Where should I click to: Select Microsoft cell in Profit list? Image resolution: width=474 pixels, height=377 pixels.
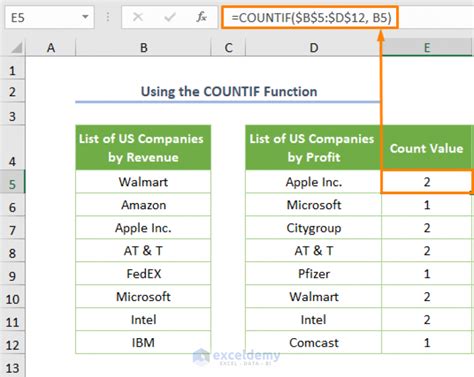point(313,205)
